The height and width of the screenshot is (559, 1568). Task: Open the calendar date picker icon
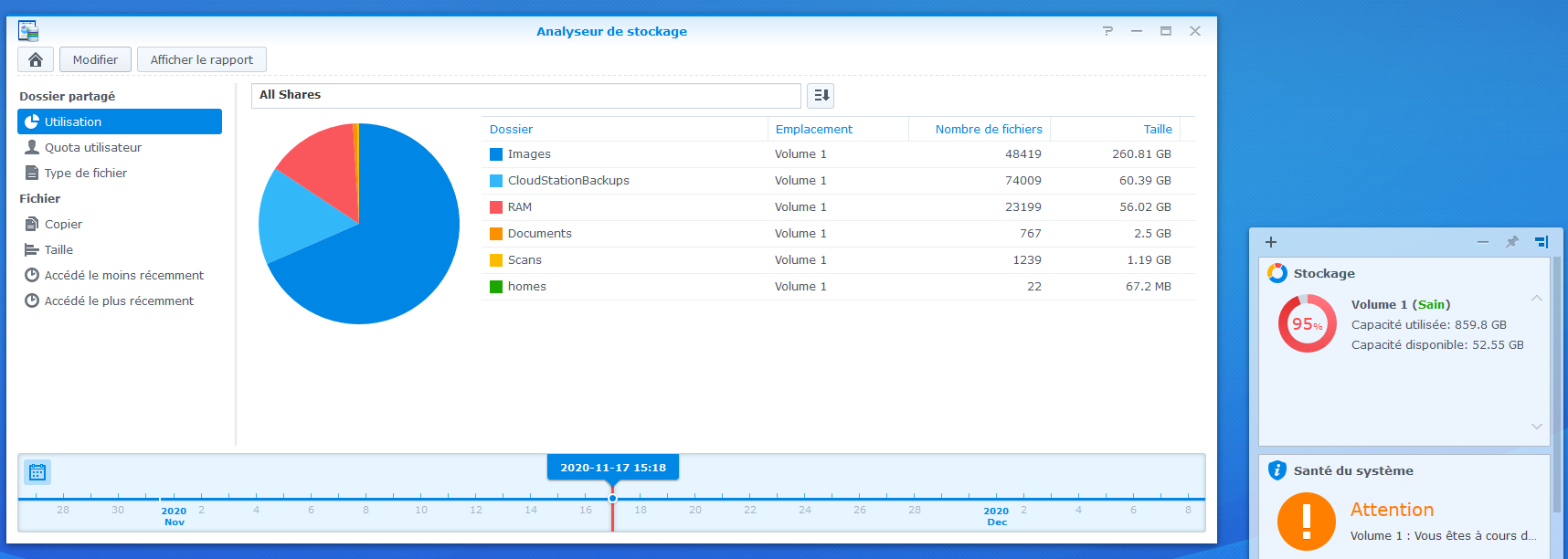pos(37,472)
